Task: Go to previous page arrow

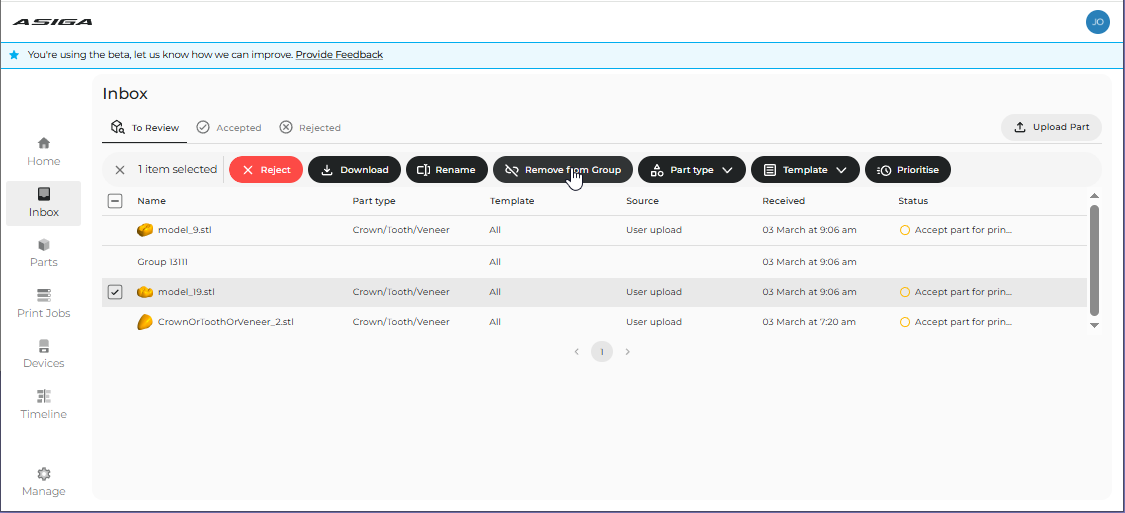Action: click(576, 352)
